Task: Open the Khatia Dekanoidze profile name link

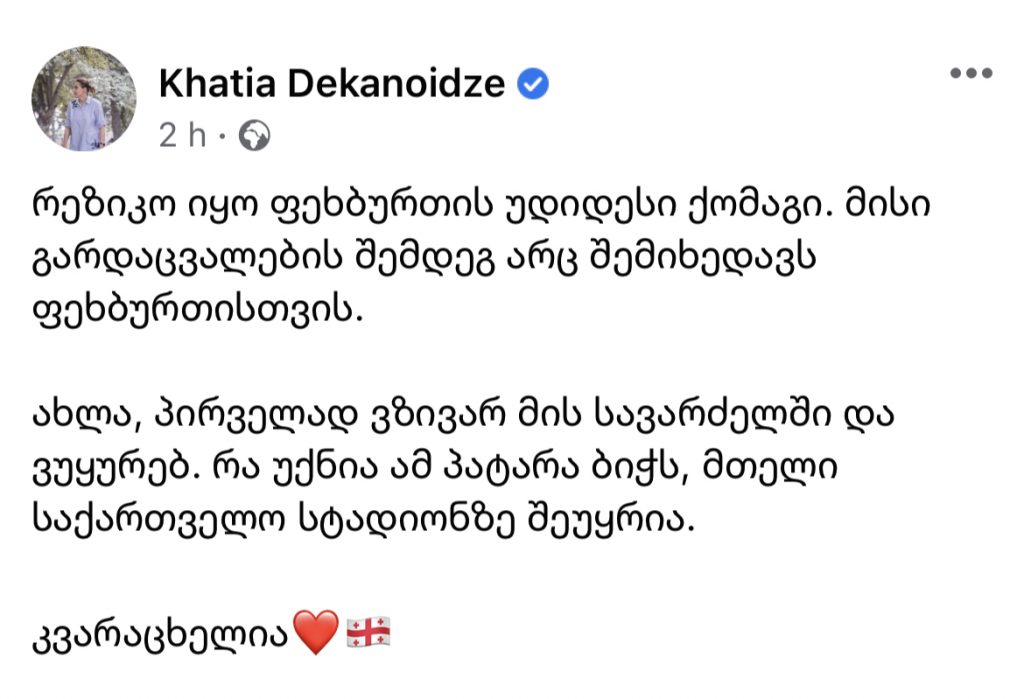Action: (x=332, y=84)
